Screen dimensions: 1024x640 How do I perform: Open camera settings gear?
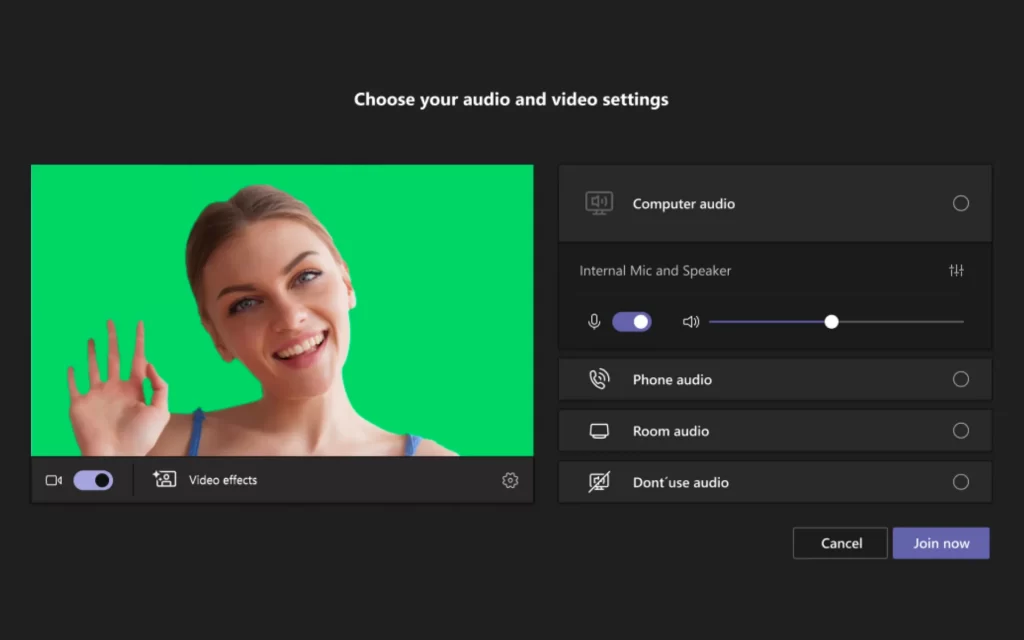pos(510,480)
